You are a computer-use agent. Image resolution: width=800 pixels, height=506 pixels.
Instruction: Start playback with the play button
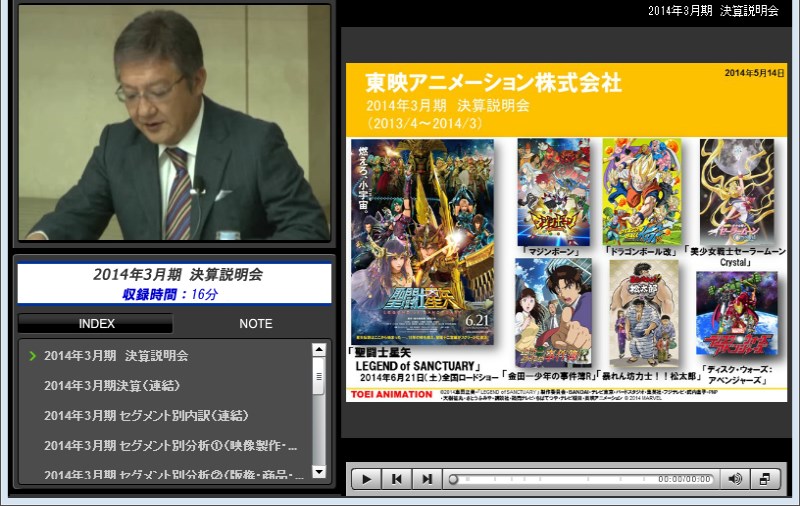pyautogui.click(x=366, y=479)
